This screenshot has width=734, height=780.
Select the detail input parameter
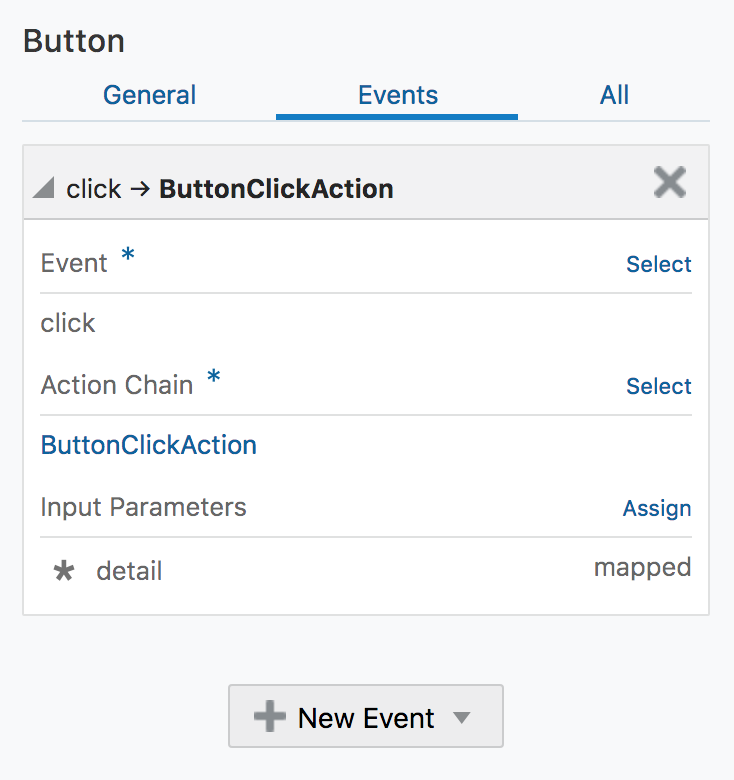[x=129, y=572]
